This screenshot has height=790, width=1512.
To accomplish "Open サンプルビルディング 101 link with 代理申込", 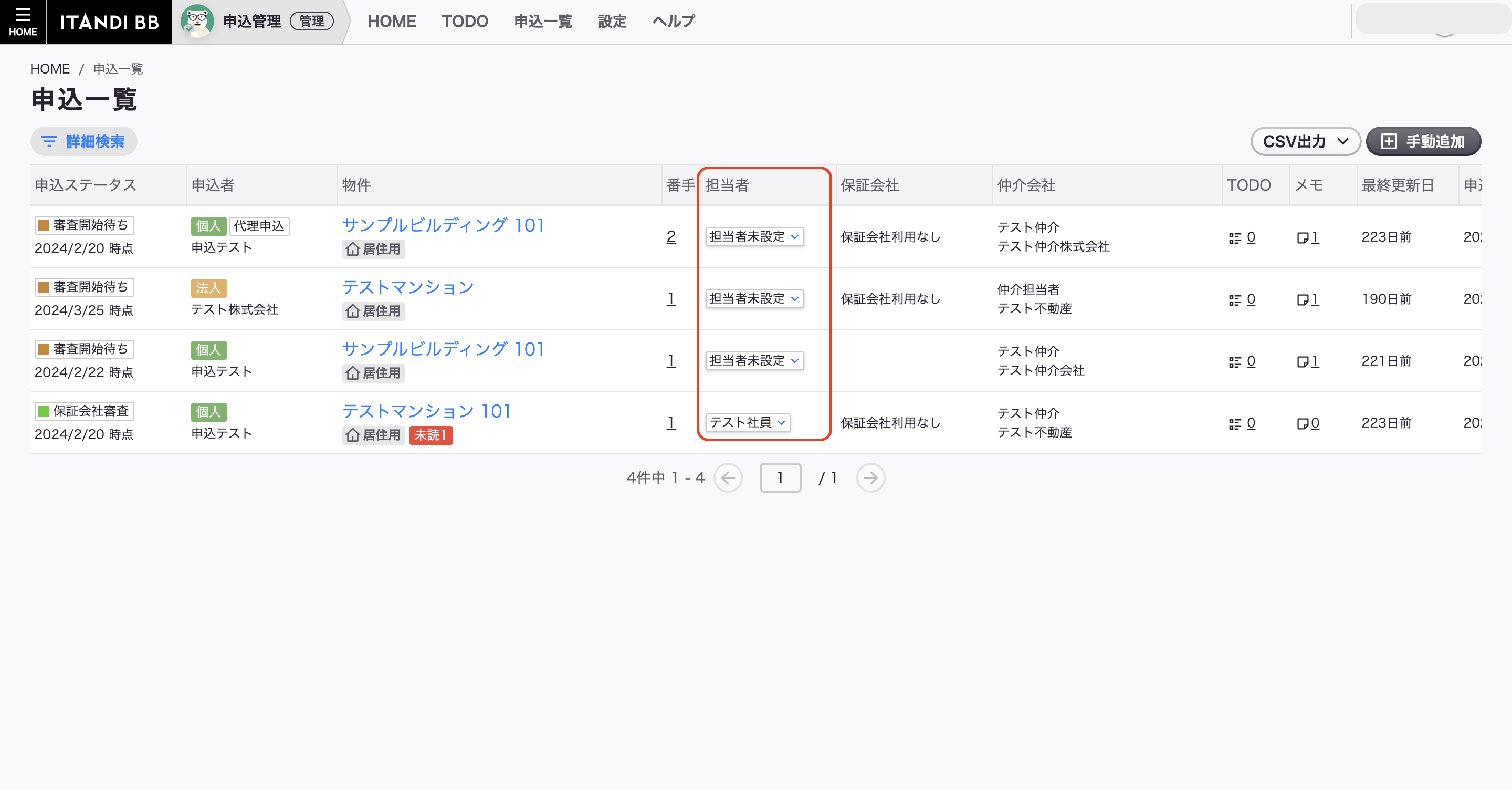I will [443, 225].
